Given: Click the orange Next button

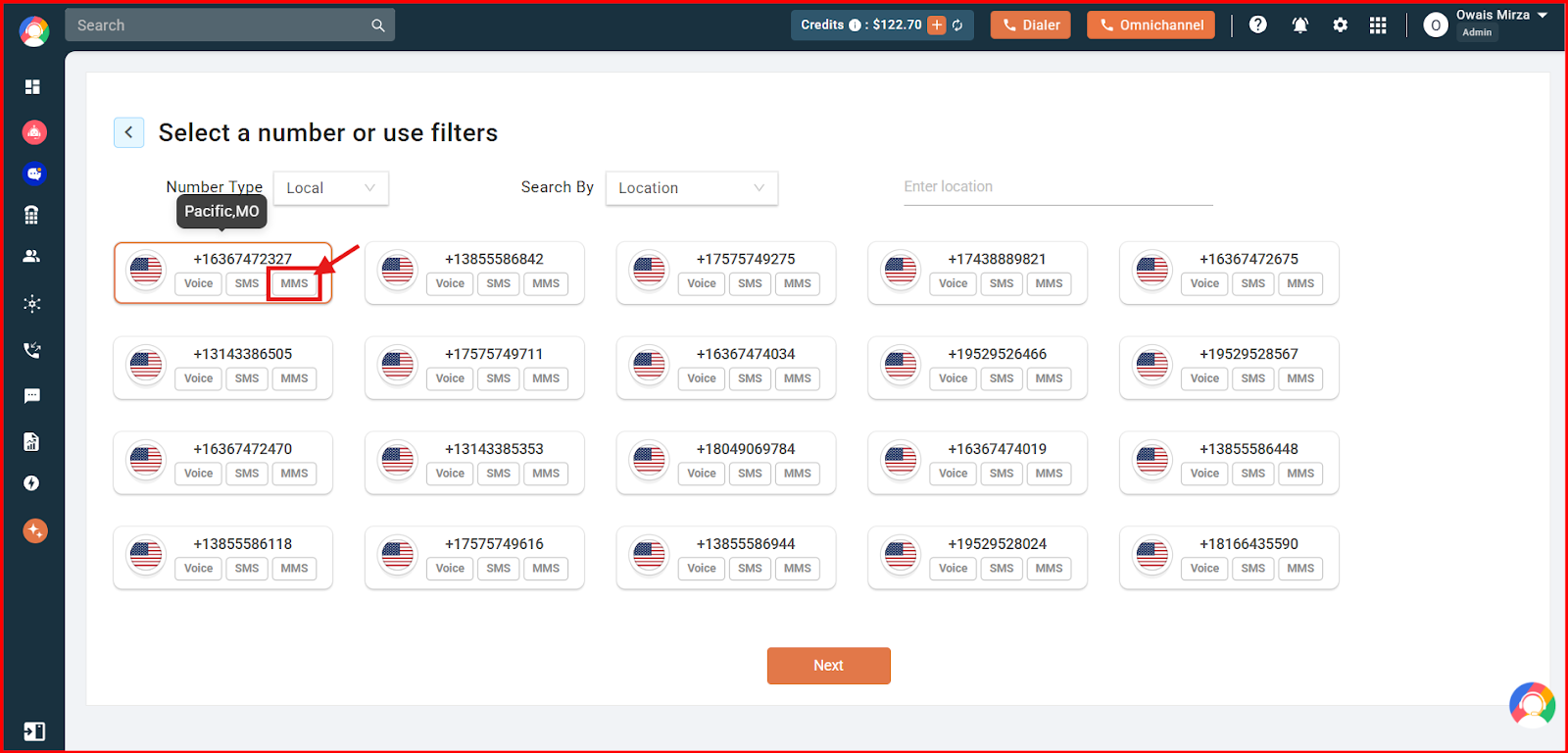Looking at the screenshot, I should click(x=828, y=666).
